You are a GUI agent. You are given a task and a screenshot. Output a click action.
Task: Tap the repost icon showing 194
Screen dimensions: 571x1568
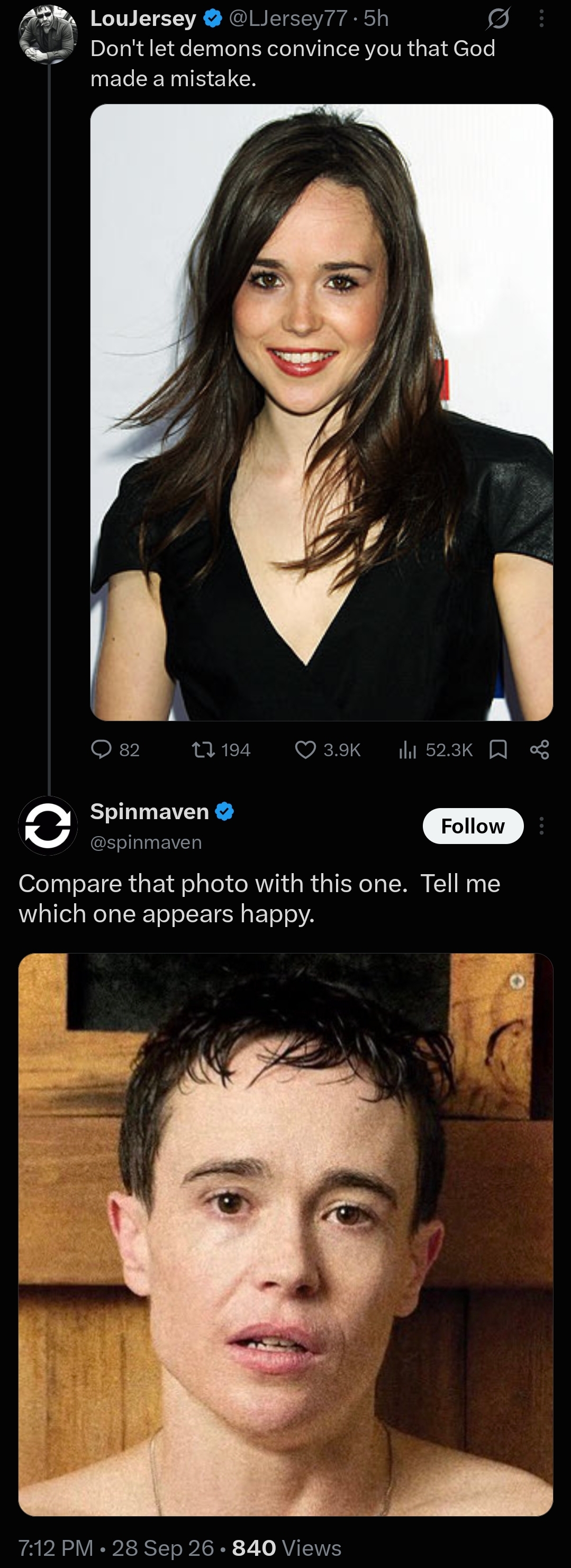pos(203,749)
